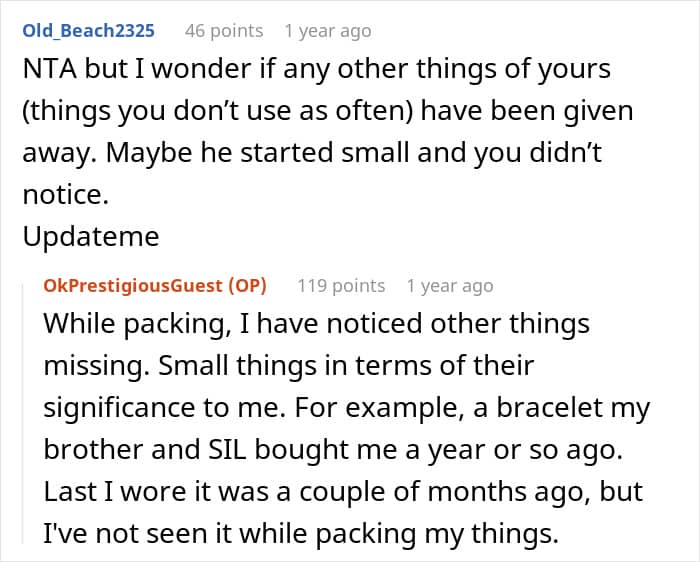Click the word "away." in the comment

click(58, 155)
